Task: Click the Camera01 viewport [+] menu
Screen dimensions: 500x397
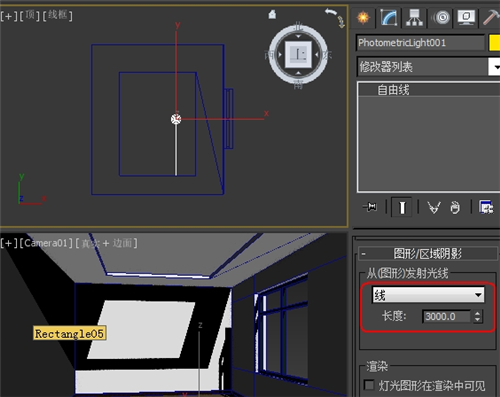Action: 9,243
